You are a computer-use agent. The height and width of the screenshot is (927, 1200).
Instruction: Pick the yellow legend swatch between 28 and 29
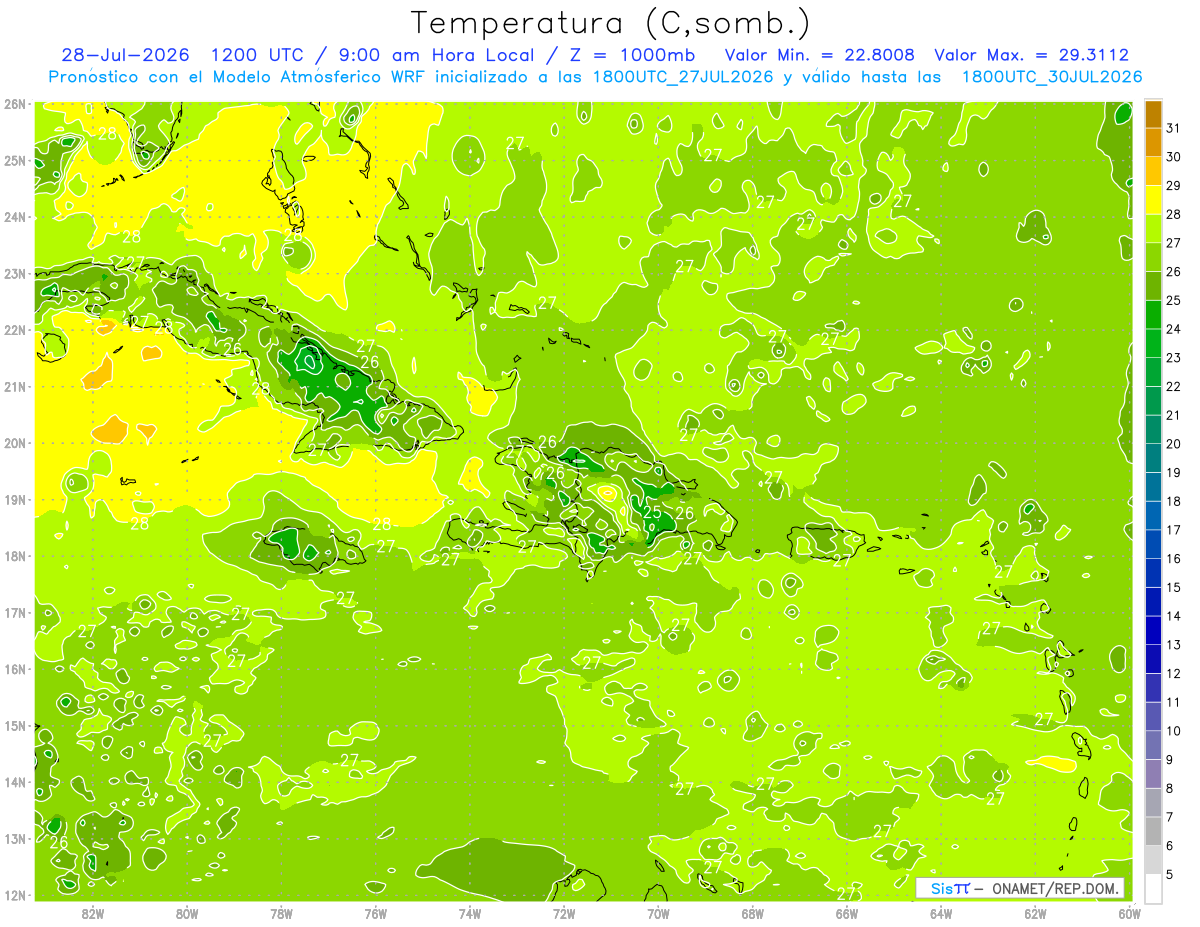coord(1153,200)
